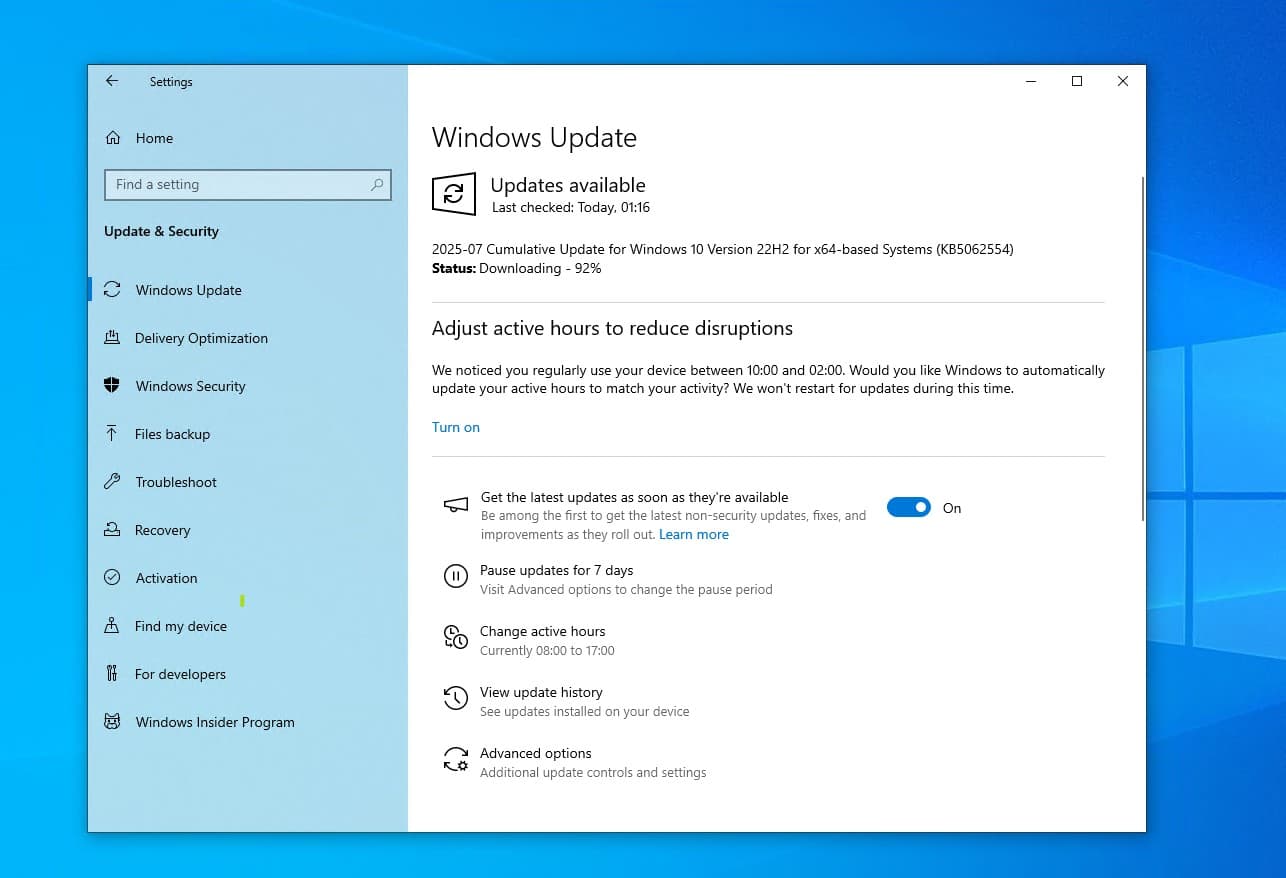This screenshot has width=1286, height=878.
Task: Open the For developers page
Action: [x=180, y=674]
